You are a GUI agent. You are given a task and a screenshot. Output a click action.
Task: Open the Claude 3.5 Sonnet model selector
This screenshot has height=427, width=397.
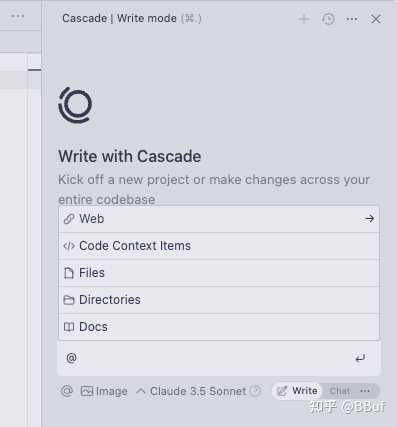[x=191, y=391]
